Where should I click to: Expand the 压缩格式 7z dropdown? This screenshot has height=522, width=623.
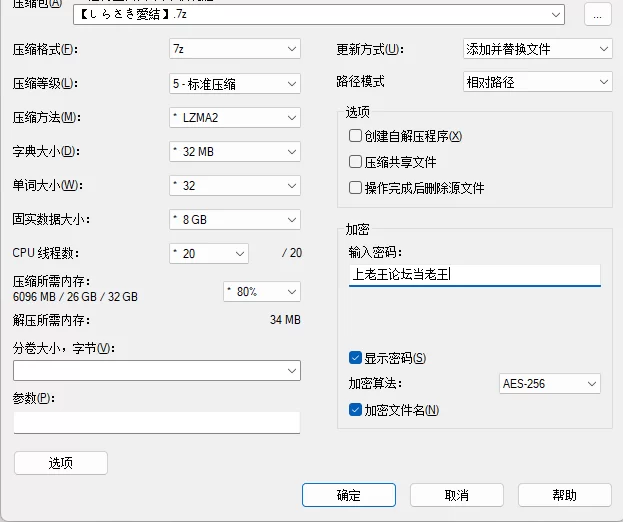tap(235, 48)
